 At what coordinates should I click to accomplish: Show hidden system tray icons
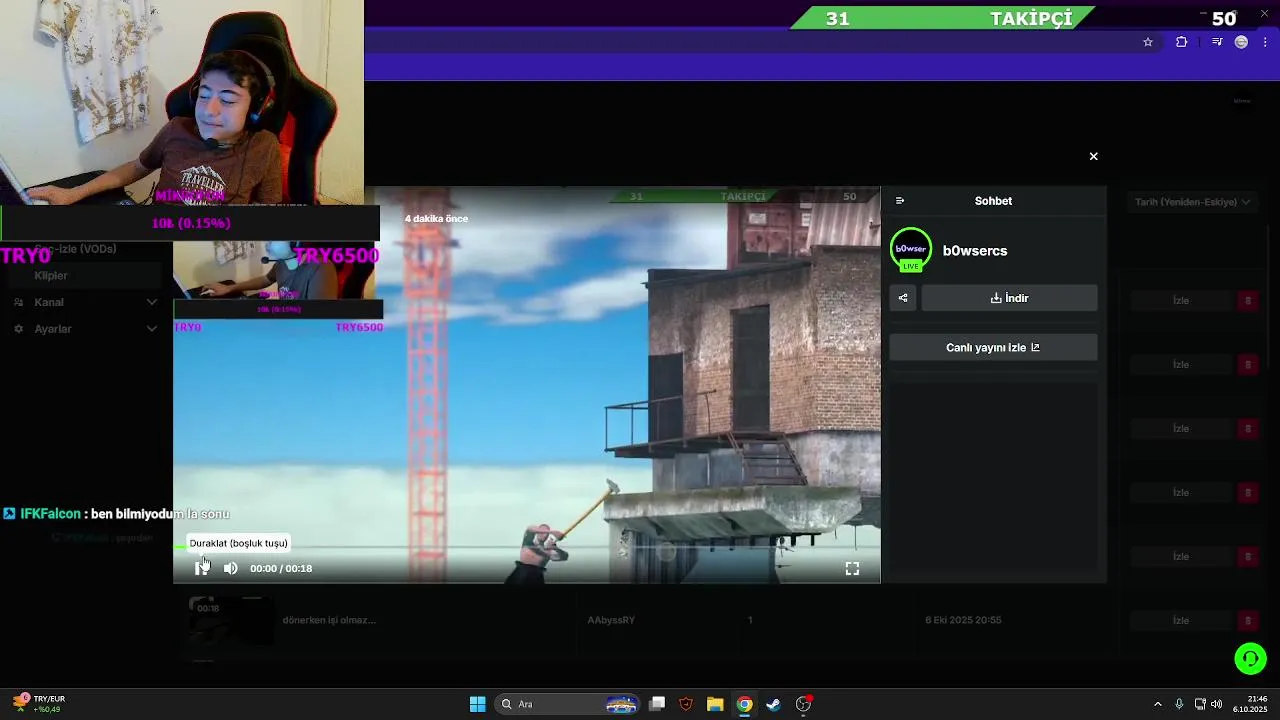point(1158,704)
